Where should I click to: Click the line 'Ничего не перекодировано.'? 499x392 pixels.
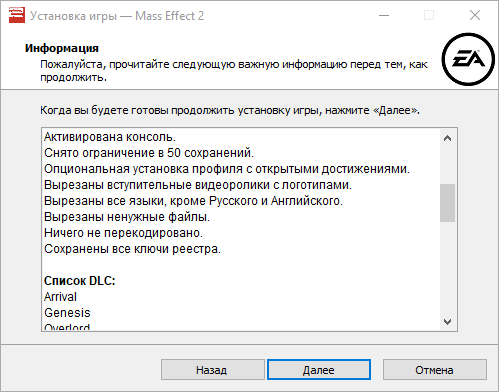[123, 233]
